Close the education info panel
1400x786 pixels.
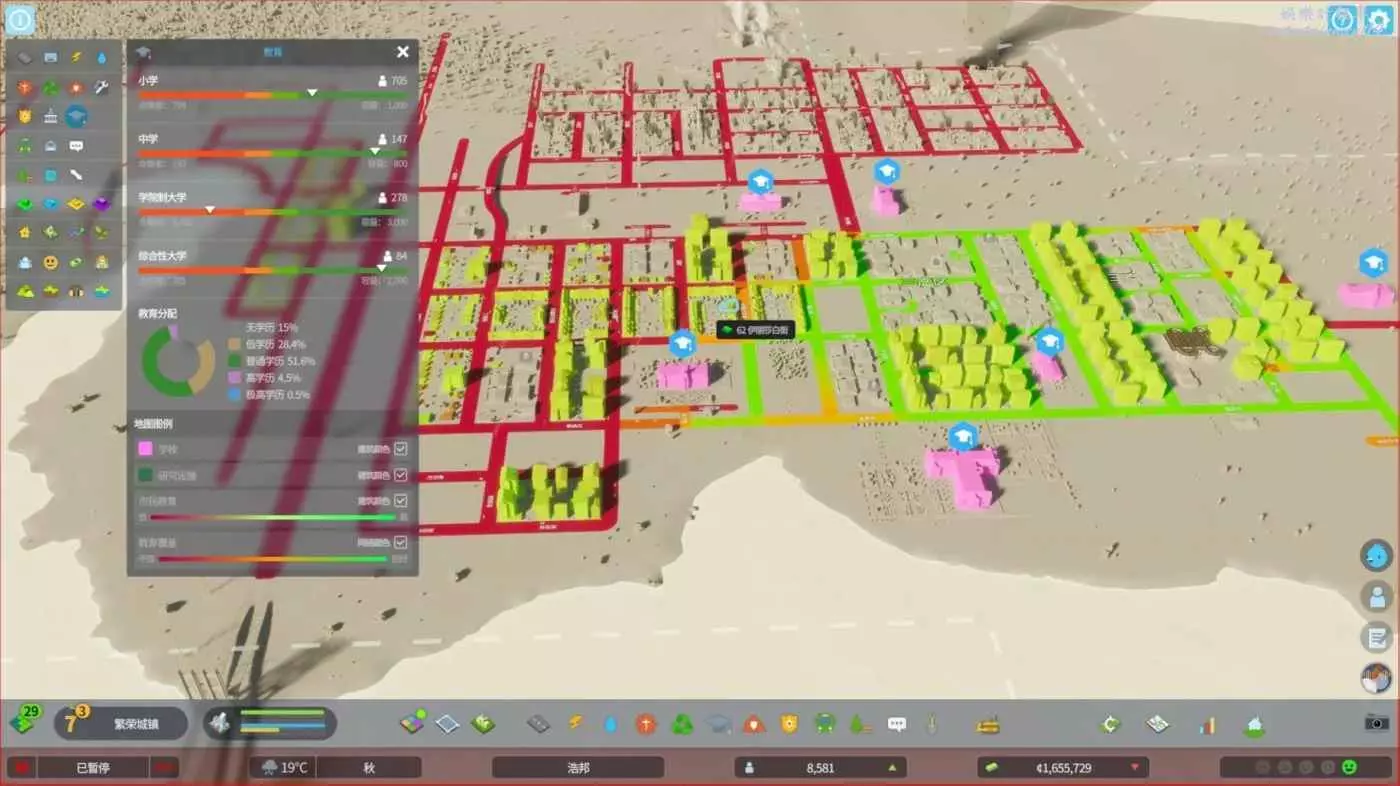click(403, 52)
